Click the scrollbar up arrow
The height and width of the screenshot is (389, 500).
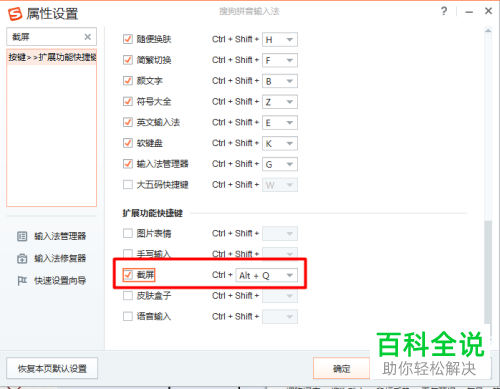pos(488,31)
